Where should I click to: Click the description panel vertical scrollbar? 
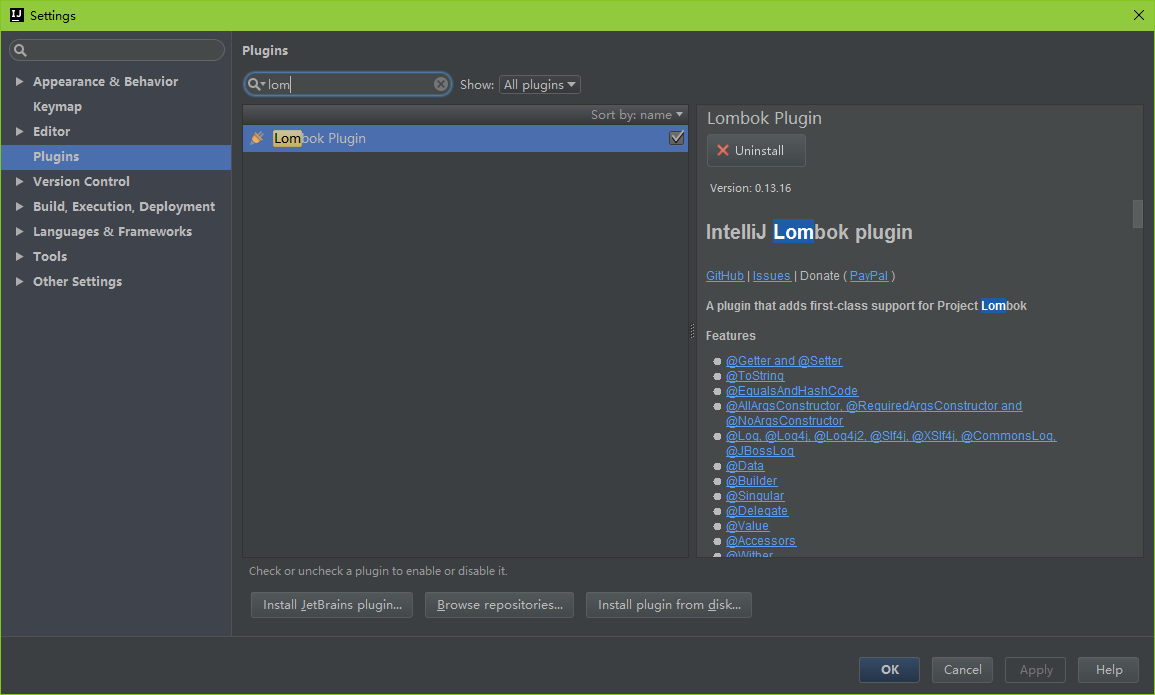[1137, 214]
